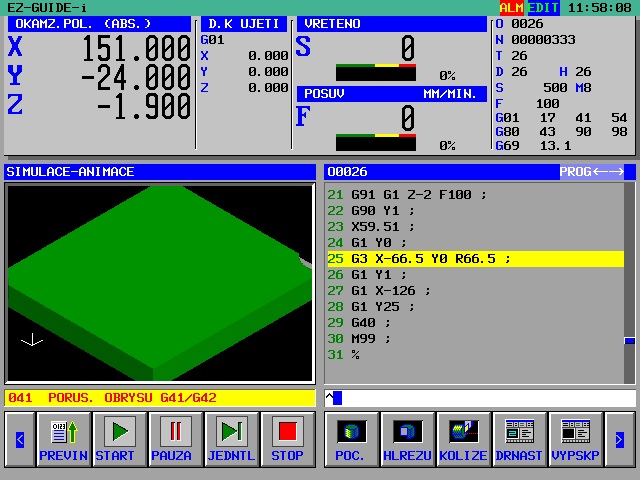Click the key-in input field
Viewport: 640px width, 480px height.
pos(480,398)
